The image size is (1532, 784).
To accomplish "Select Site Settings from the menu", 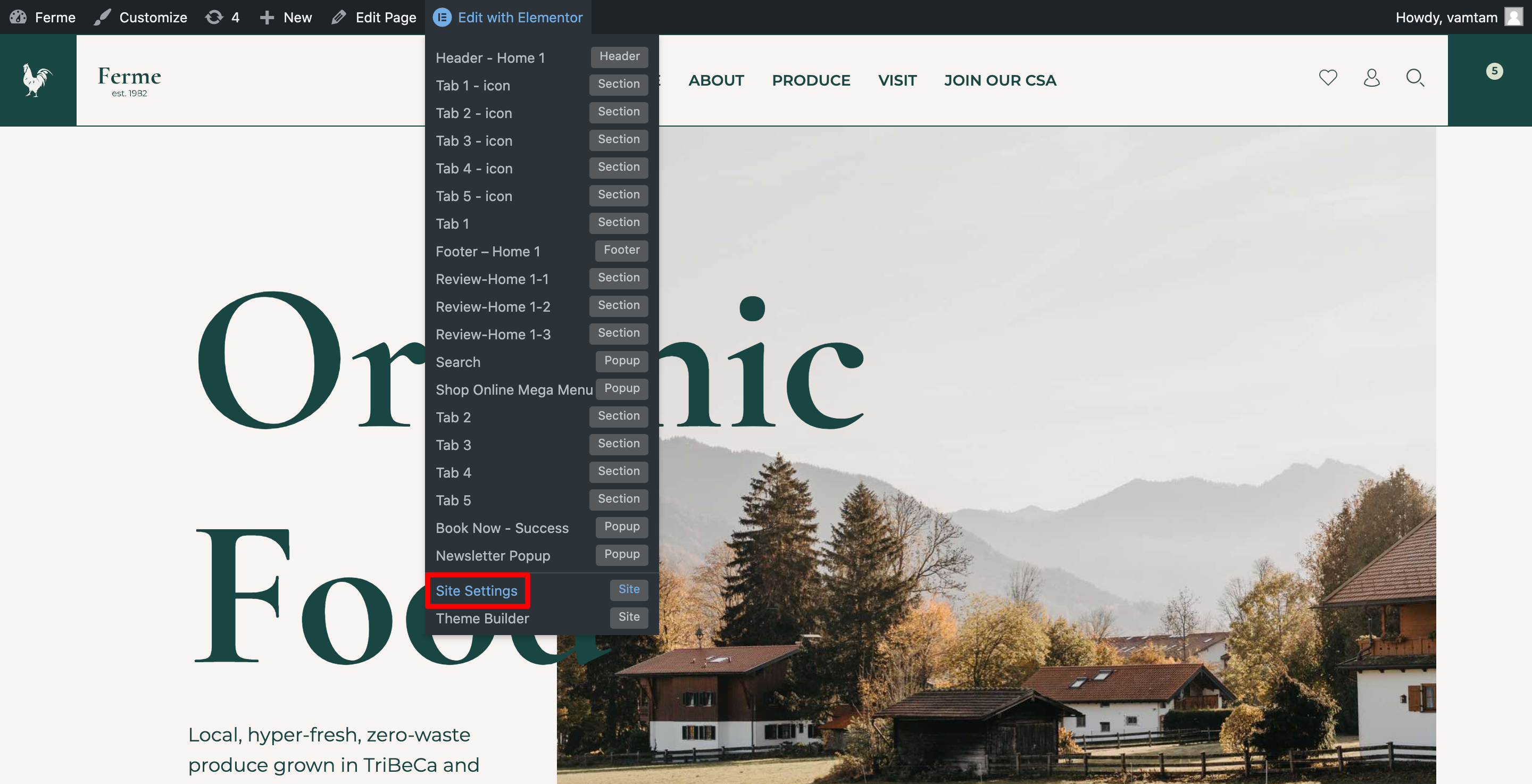I will click(477, 591).
